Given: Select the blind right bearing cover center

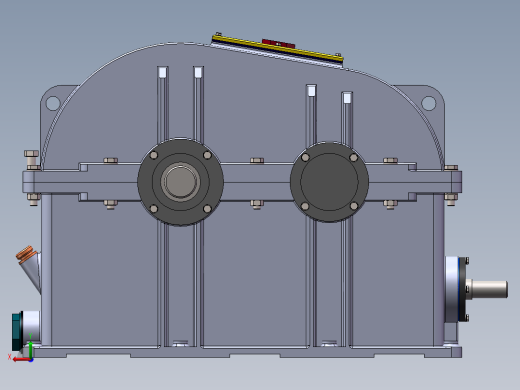Looking at the screenshot, I should 329,182.
